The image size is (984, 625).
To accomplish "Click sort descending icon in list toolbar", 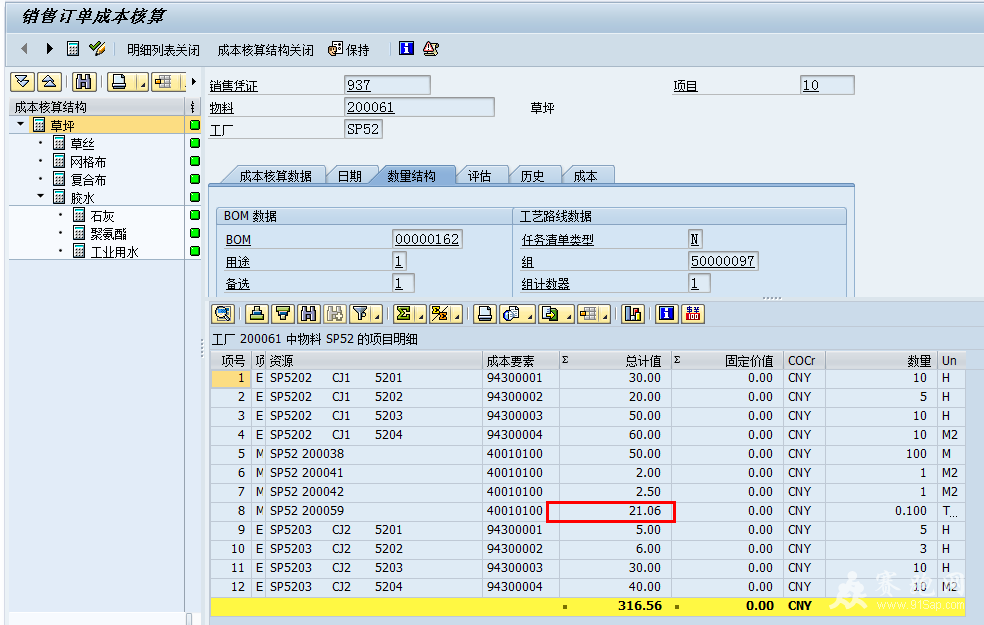I will [283, 313].
